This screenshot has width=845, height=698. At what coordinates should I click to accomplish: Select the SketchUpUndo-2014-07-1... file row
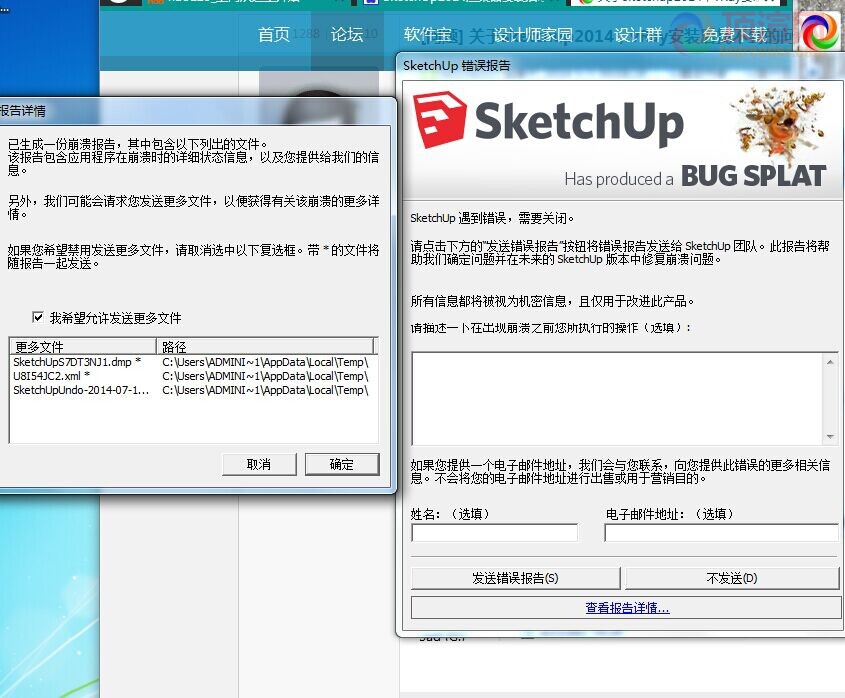click(x=193, y=390)
